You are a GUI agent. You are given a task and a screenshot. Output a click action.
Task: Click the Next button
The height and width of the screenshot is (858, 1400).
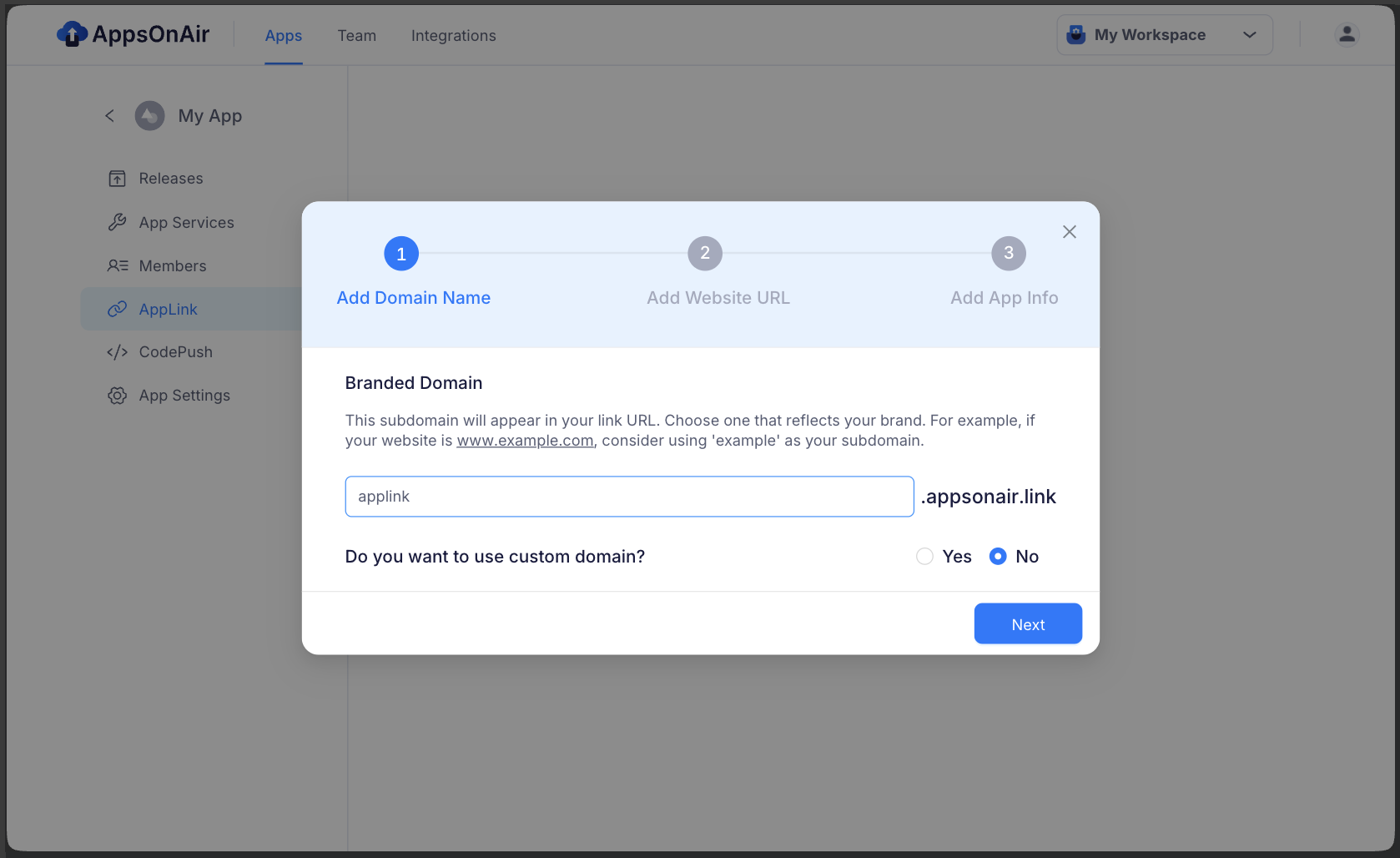pyautogui.click(x=1028, y=624)
